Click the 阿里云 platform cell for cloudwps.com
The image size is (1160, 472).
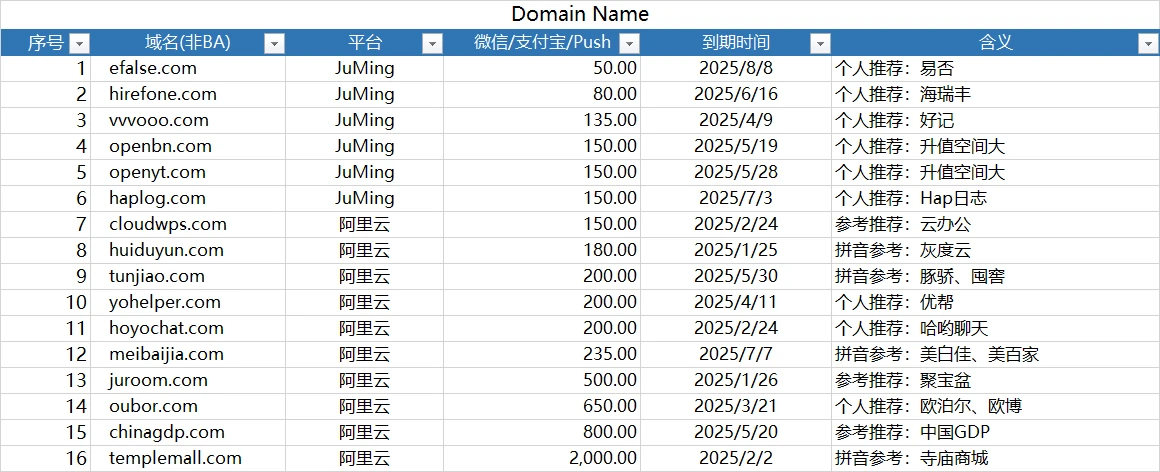click(x=364, y=224)
